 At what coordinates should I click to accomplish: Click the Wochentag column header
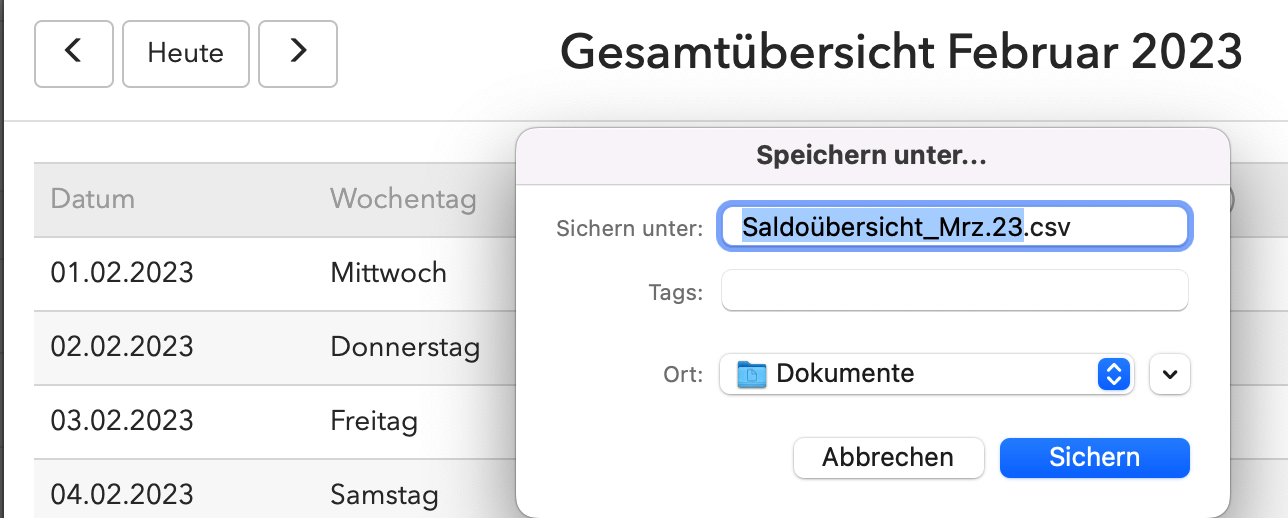403,198
